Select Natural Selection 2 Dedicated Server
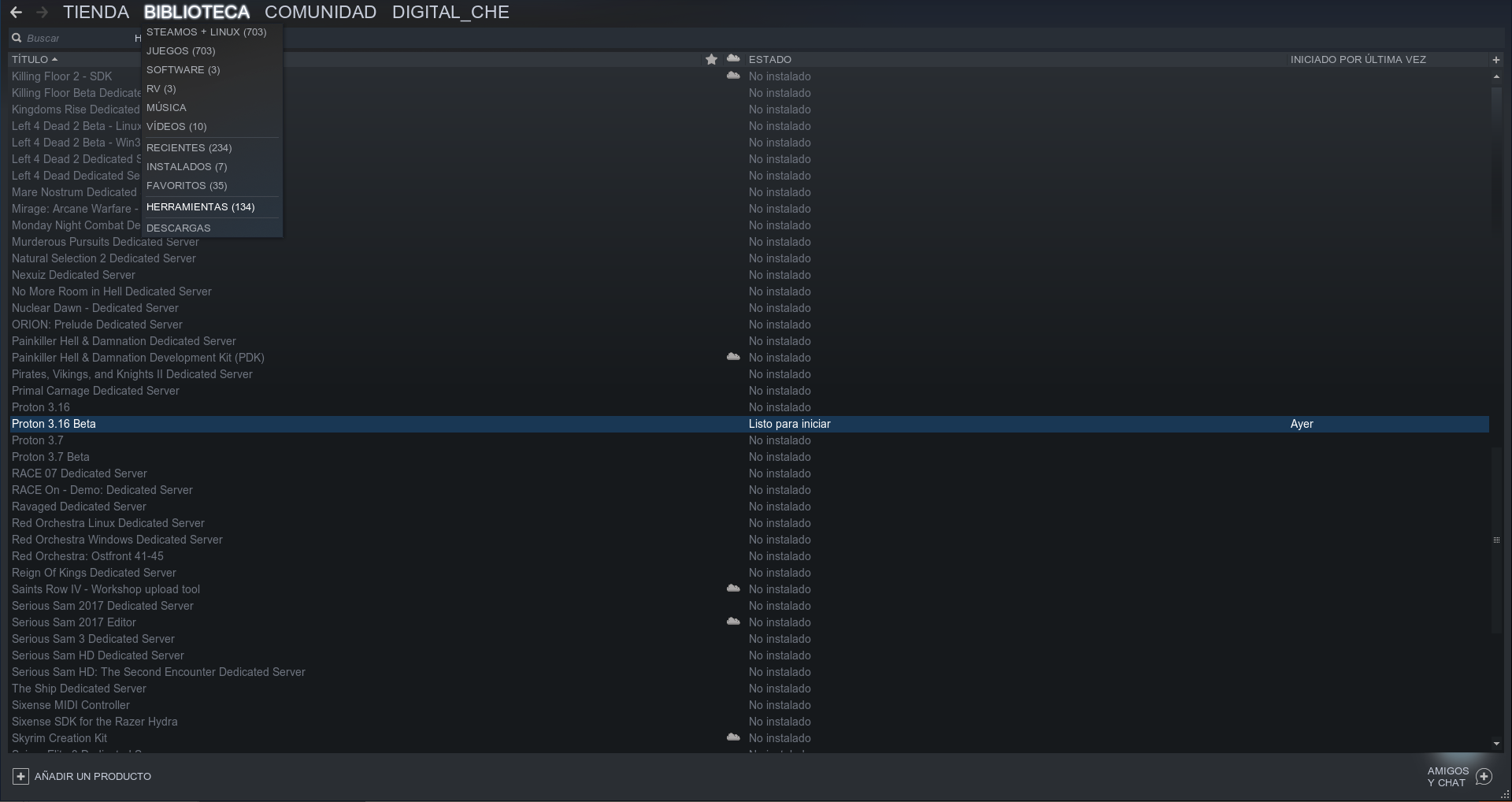The width and height of the screenshot is (1512, 802). [x=104, y=258]
